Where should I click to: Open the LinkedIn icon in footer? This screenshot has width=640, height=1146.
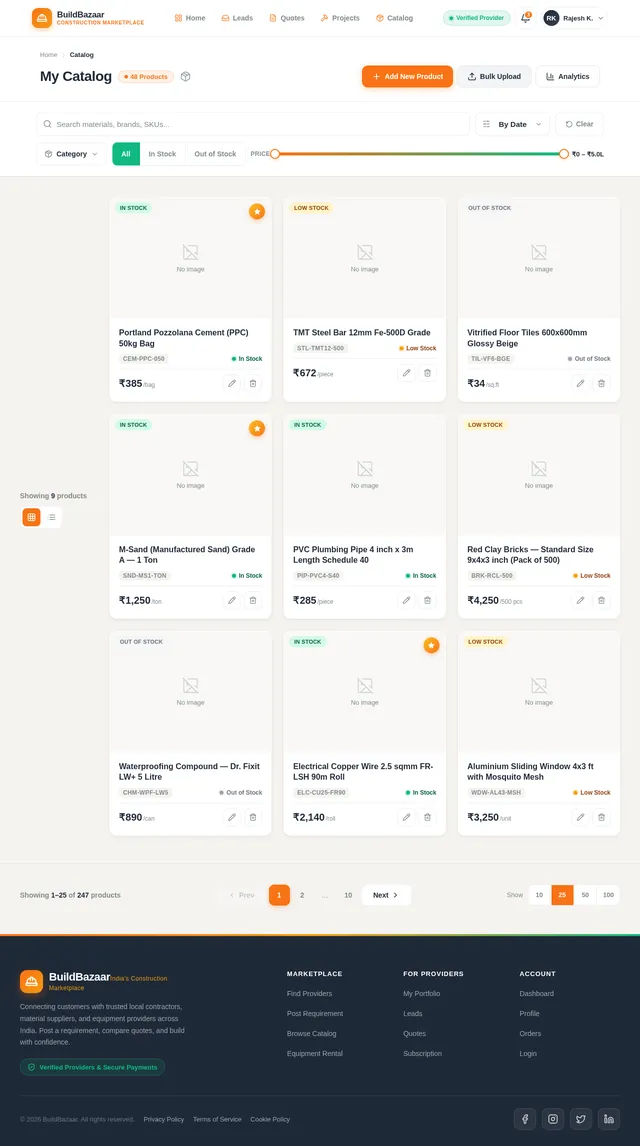tap(609, 1119)
